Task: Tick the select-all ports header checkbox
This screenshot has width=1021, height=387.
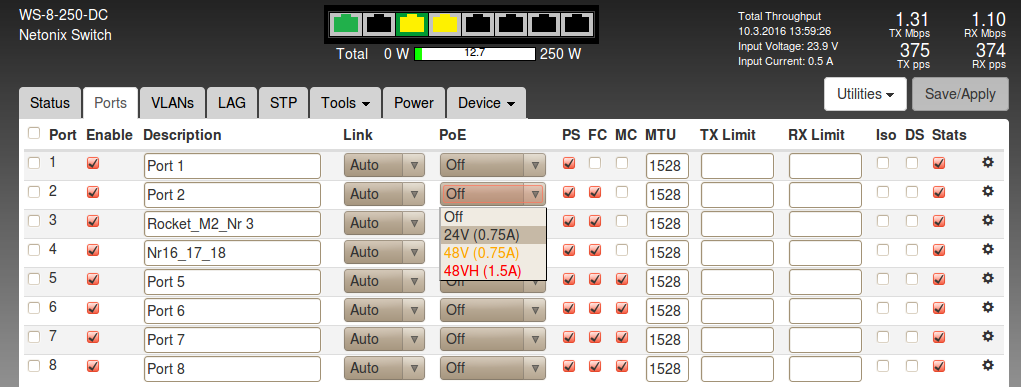Action: [x=34, y=133]
